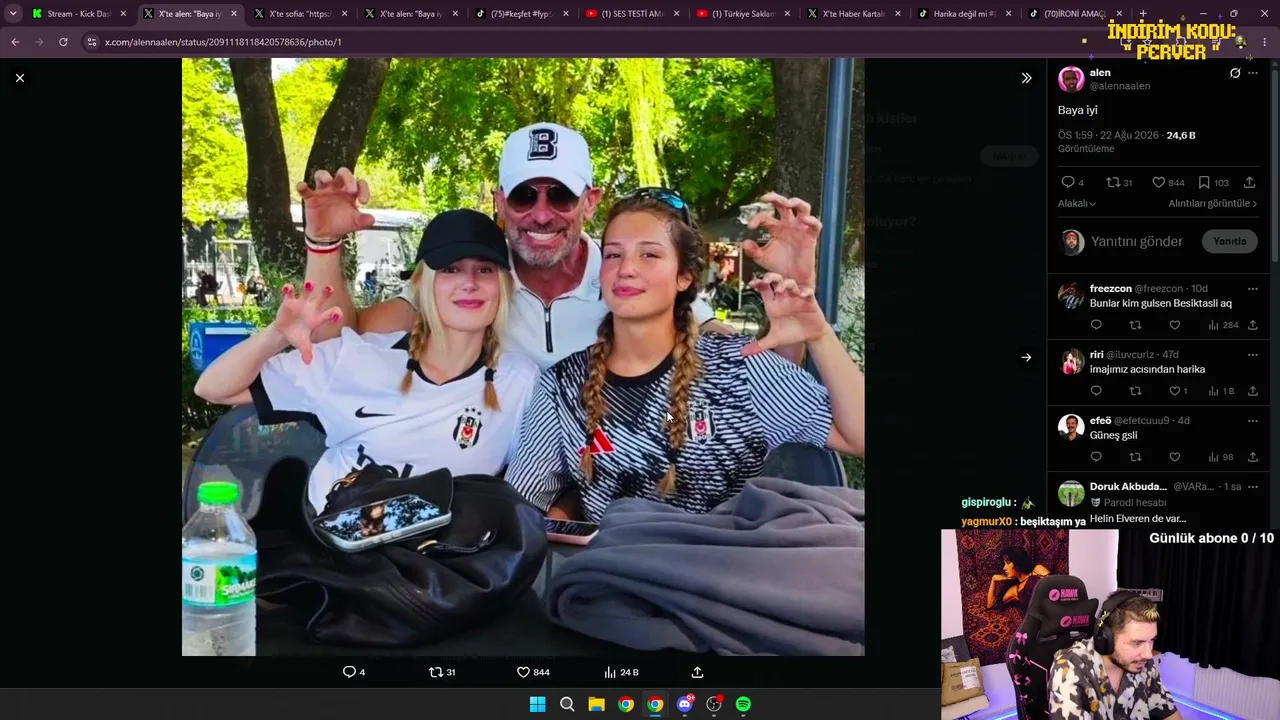Switch to the Harika değil mi tab
Viewport: 1280px width, 720px height.
tap(963, 14)
